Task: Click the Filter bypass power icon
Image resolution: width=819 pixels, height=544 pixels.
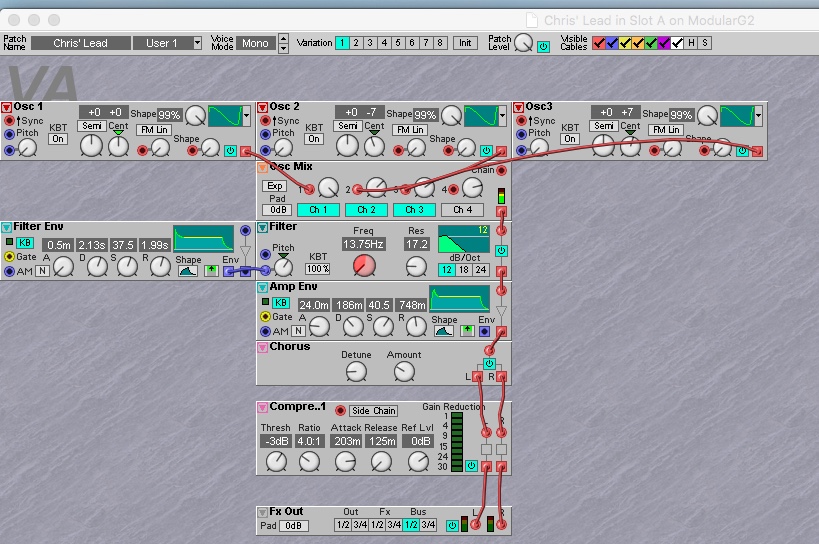Action: (501, 251)
